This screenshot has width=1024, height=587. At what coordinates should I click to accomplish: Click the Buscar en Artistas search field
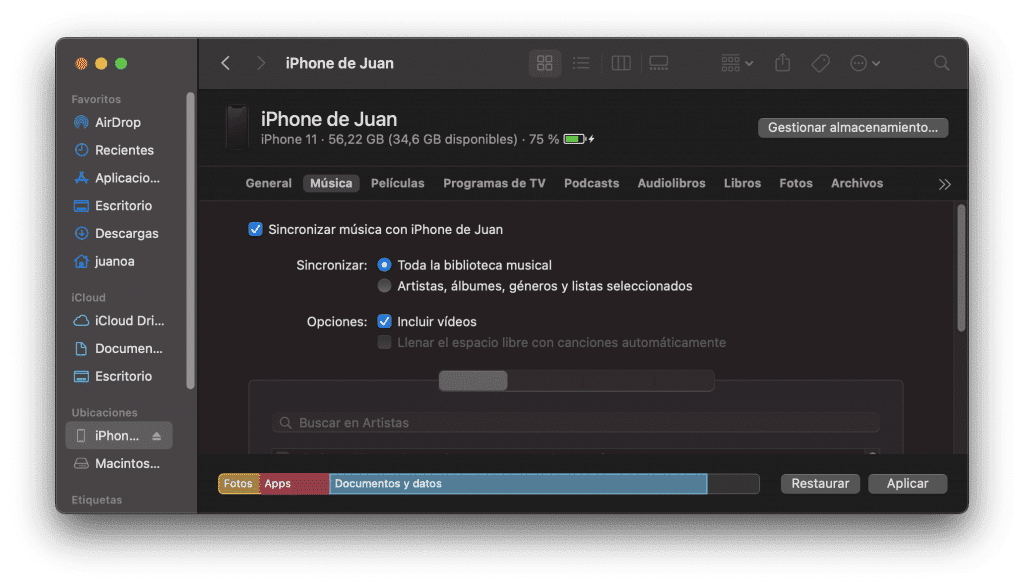(576, 422)
